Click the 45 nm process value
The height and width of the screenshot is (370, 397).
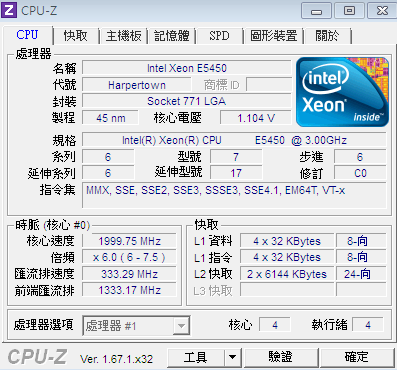click(x=111, y=118)
